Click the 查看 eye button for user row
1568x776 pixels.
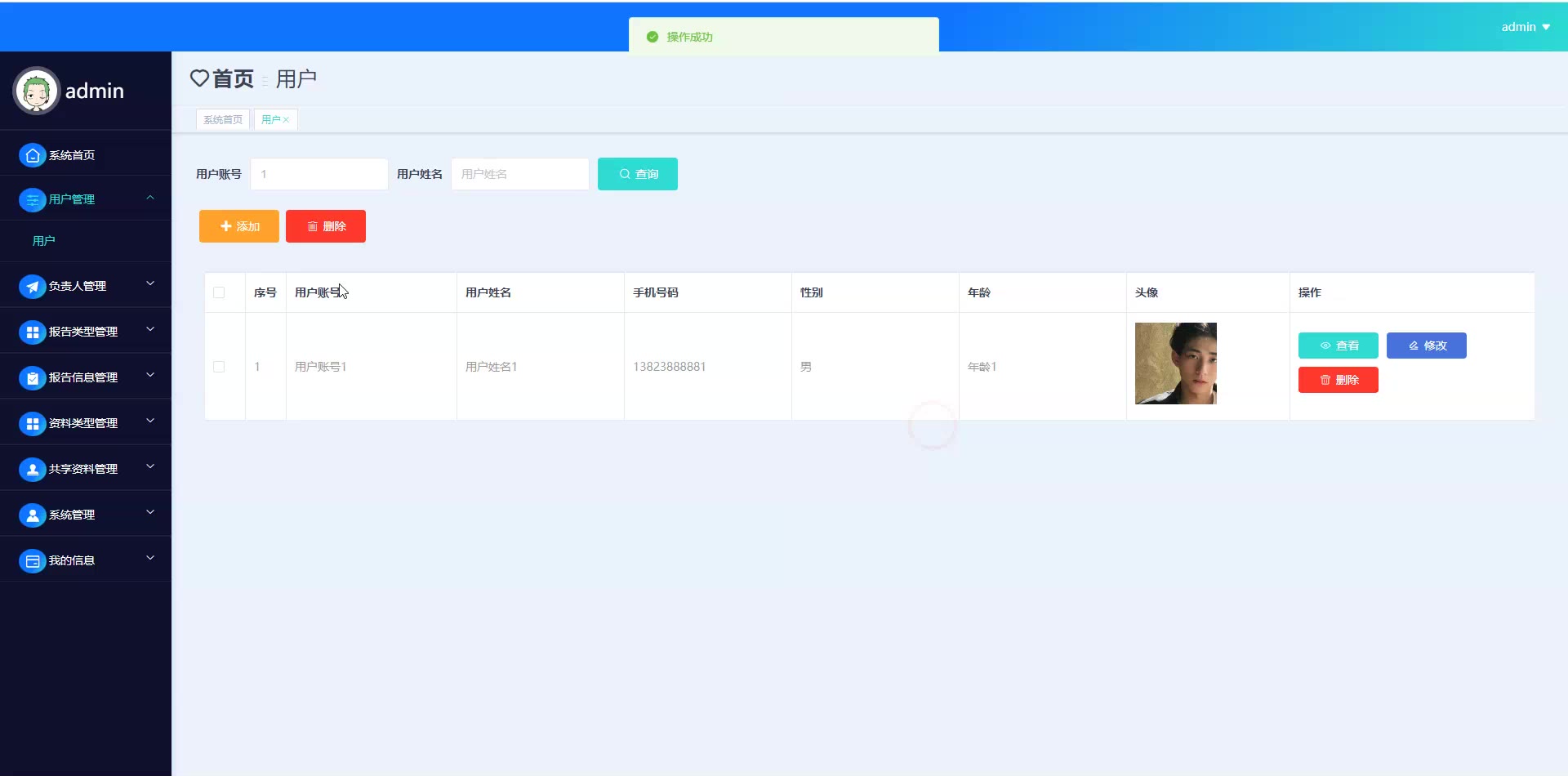pyautogui.click(x=1338, y=346)
